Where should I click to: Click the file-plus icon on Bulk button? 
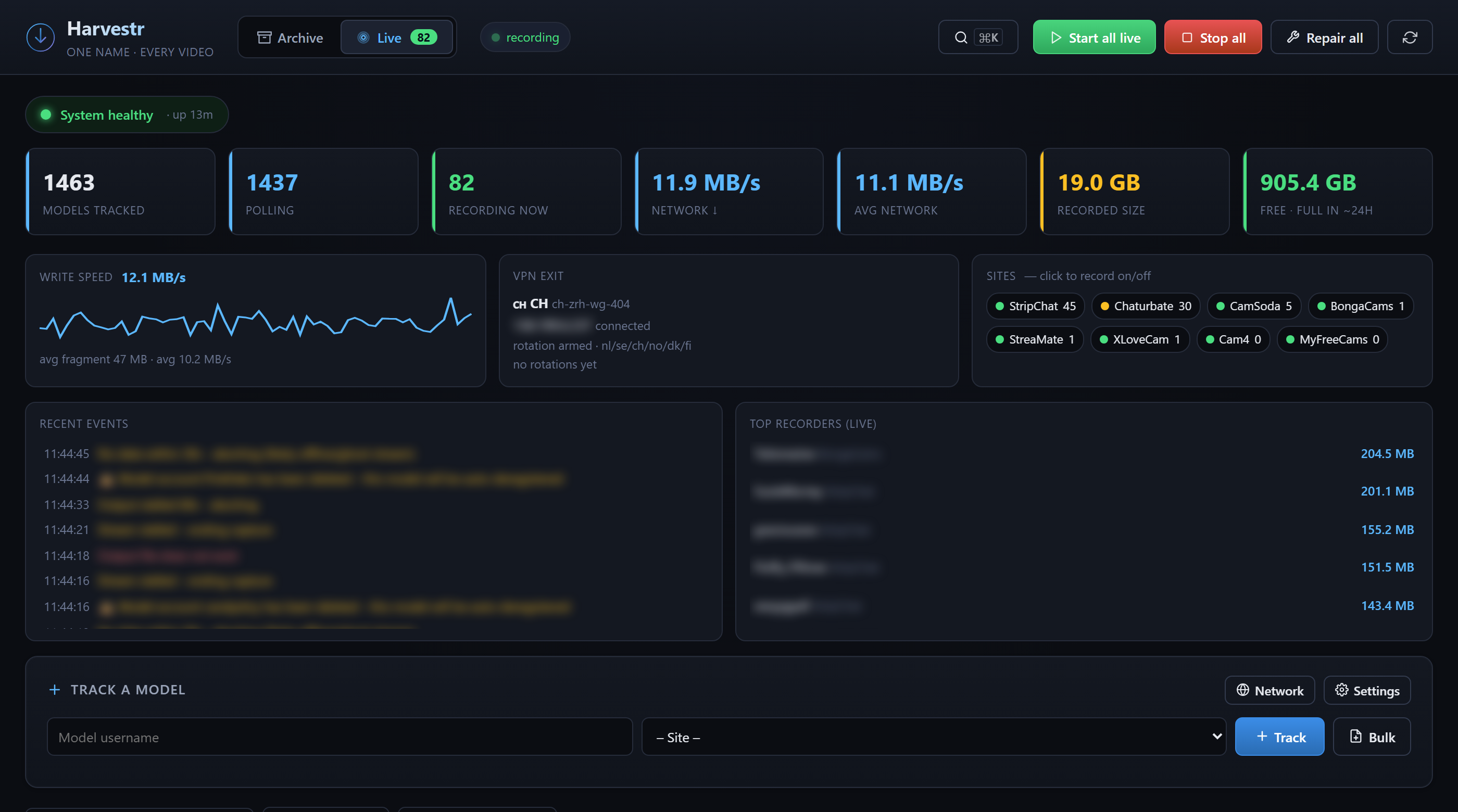(1355, 736)
